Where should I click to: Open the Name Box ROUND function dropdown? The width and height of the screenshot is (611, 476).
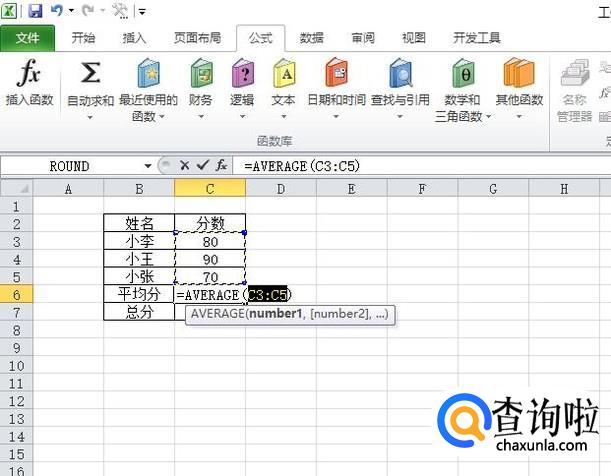148,166
